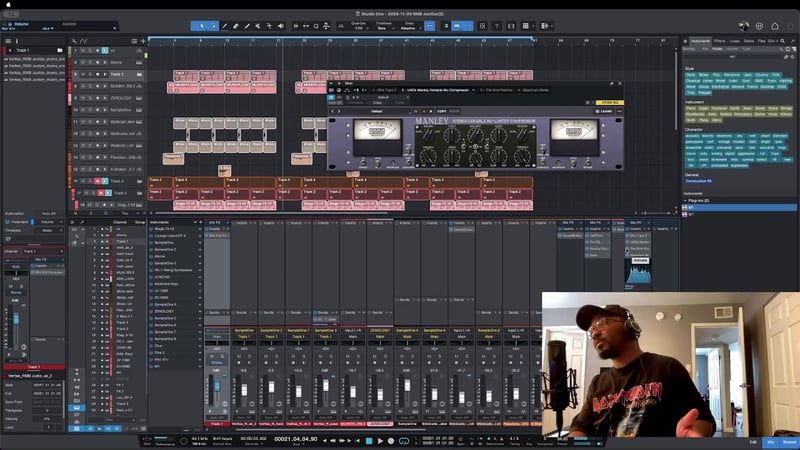Open the track list icon above the tracks
Screen dimensions: 800x450
coord(134,41)
